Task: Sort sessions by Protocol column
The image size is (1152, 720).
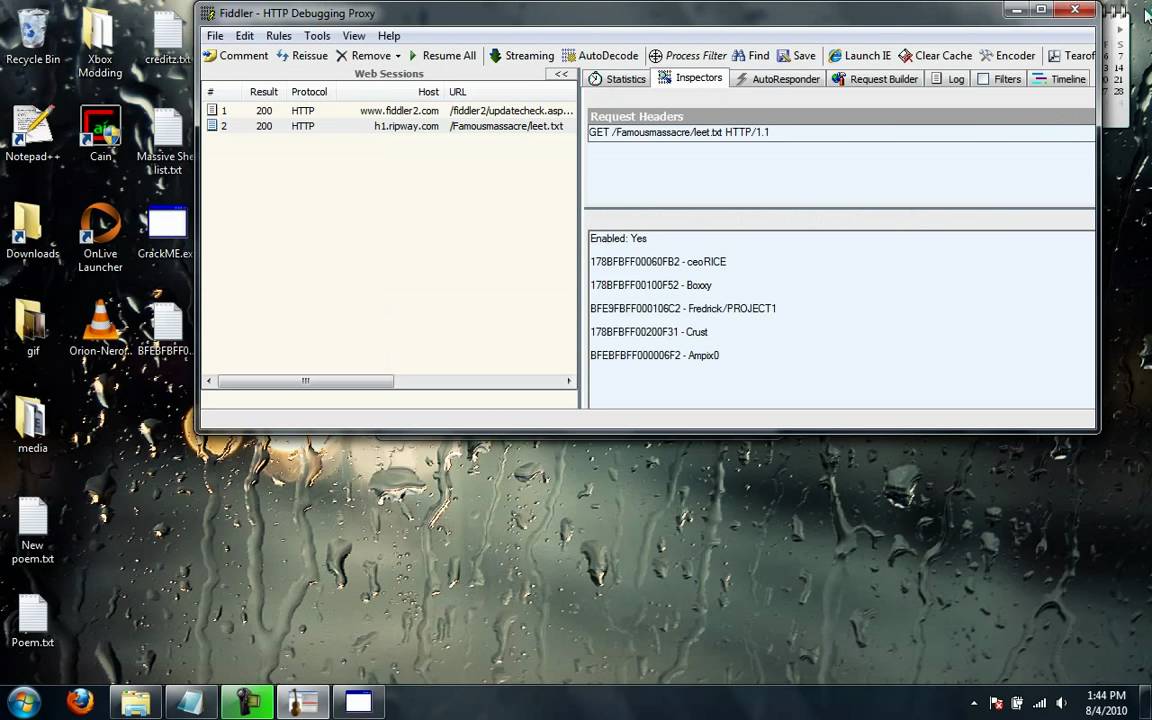Action: [309, 92]
